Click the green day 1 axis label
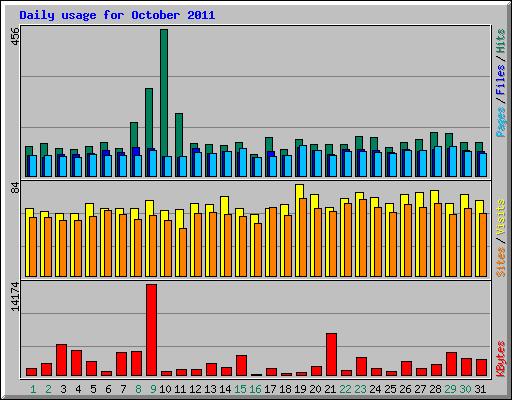Screen dimensions: 512x400 pyautogui.click(x=33, y=389)
